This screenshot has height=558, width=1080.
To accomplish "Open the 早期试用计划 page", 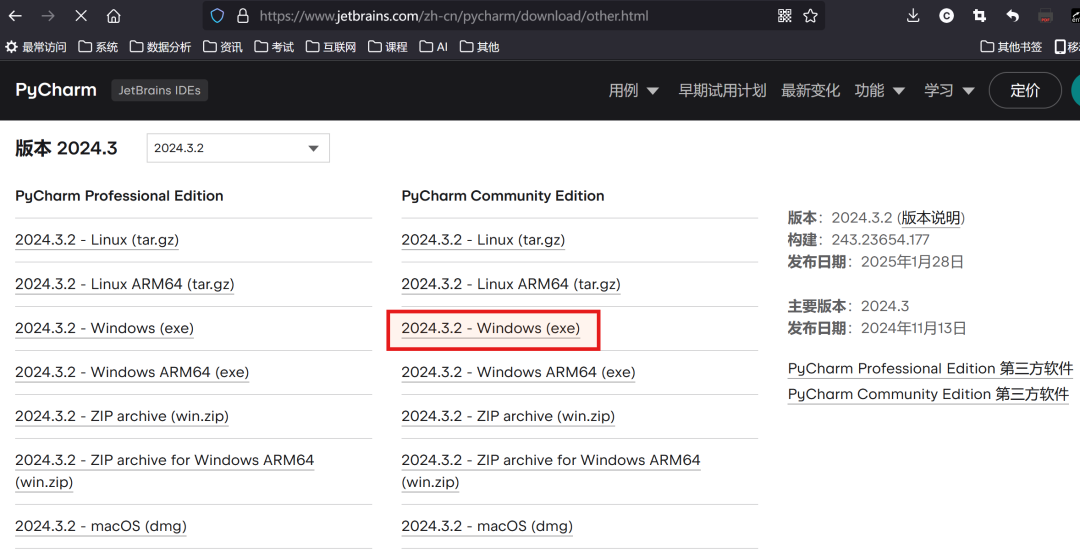I will click(722, 90).
